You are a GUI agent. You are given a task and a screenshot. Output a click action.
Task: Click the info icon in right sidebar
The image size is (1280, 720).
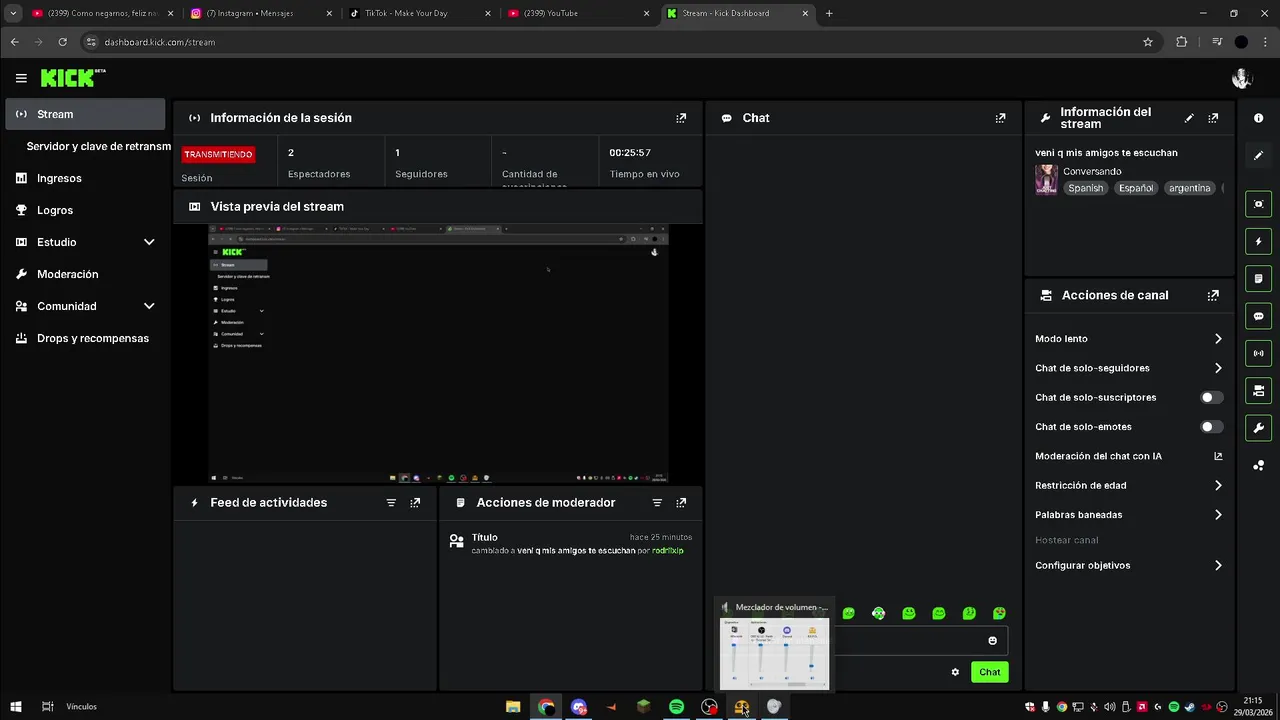[x=1258, y=118]
